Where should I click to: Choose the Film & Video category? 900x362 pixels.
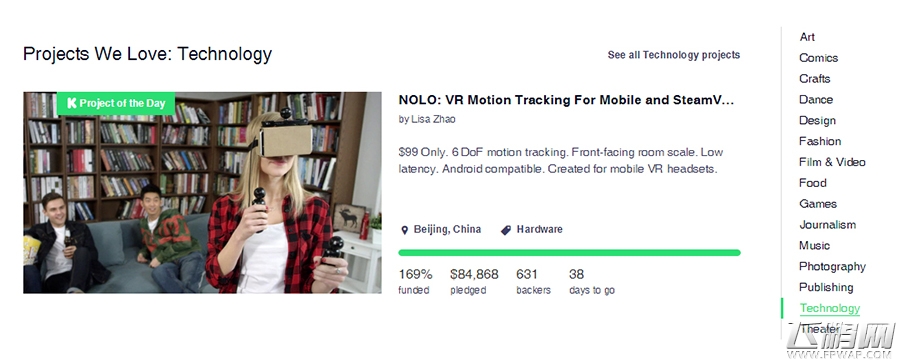click(832, 162)
